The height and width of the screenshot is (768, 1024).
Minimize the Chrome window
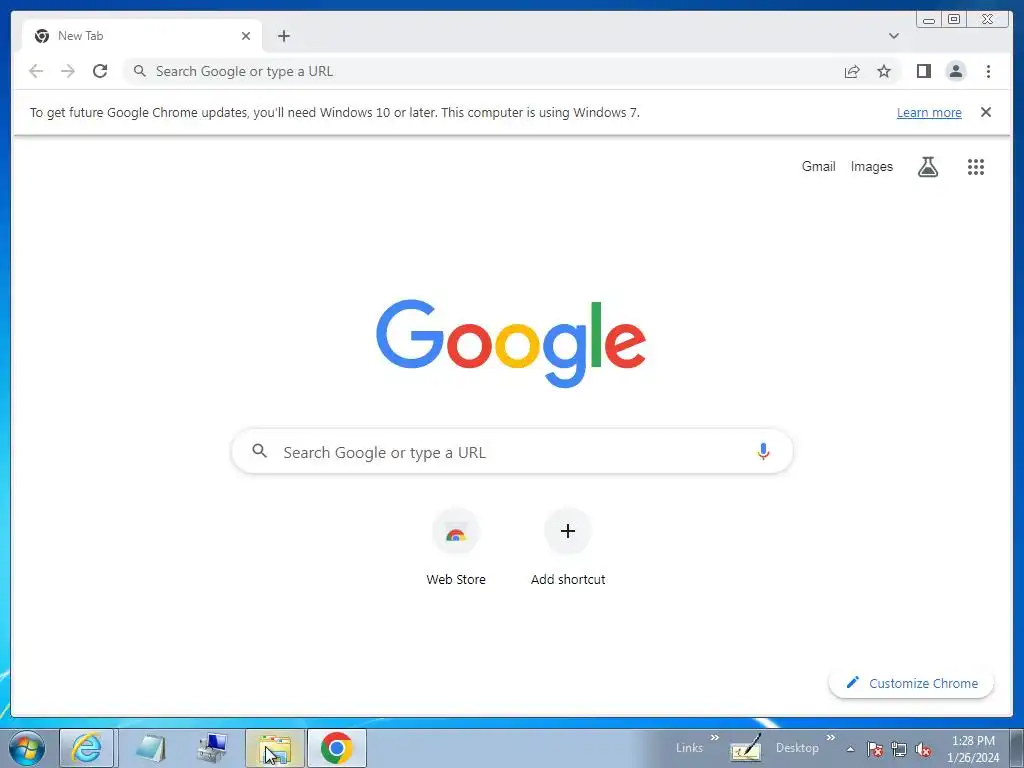[929, 20]
